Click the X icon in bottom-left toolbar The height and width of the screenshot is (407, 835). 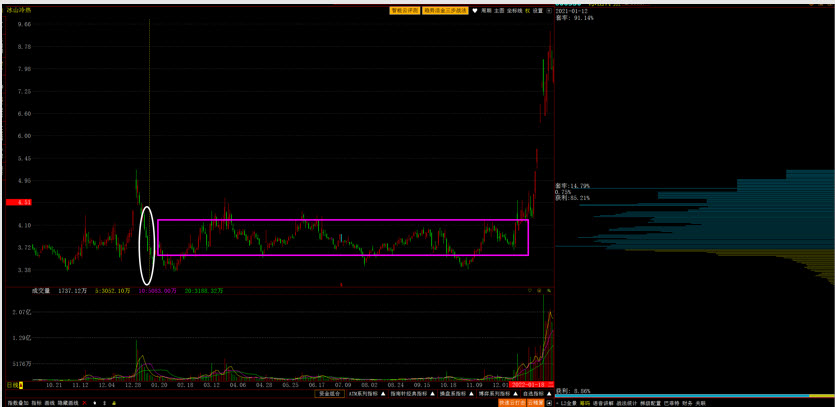tap(84, 403)
